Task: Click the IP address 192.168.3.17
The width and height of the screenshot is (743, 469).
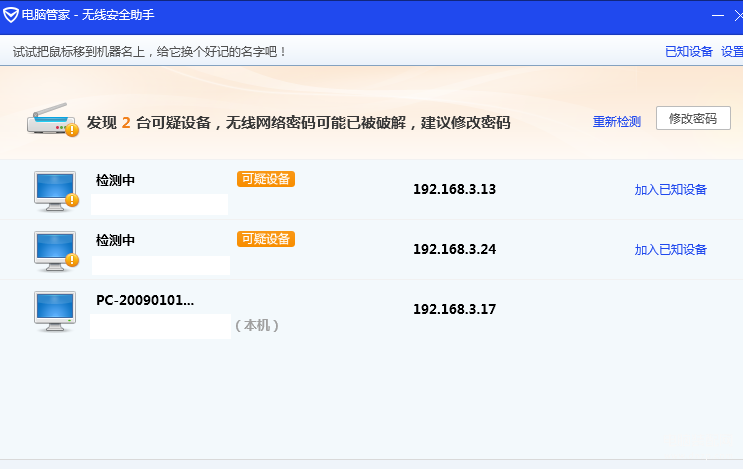Action: pos(454,309)
